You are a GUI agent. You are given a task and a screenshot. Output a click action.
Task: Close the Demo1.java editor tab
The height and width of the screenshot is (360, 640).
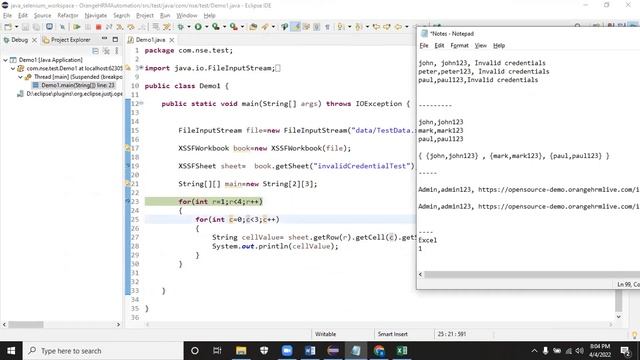click(x=172, y=40)
